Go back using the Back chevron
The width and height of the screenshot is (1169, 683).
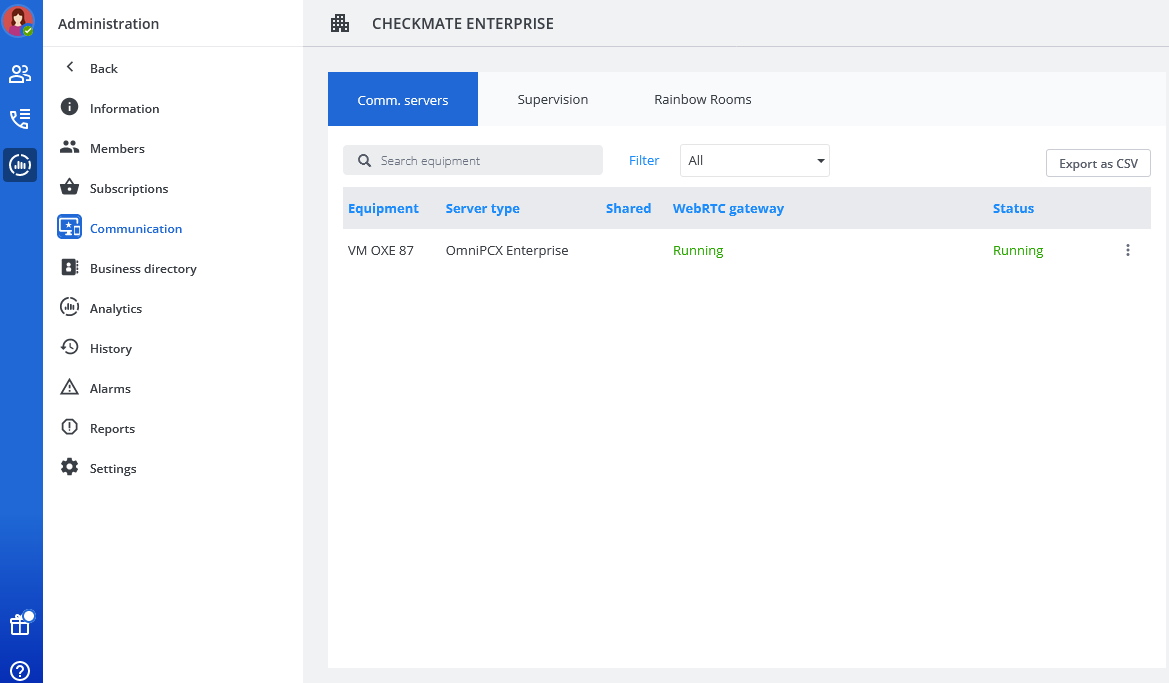(x=70, y=68)
